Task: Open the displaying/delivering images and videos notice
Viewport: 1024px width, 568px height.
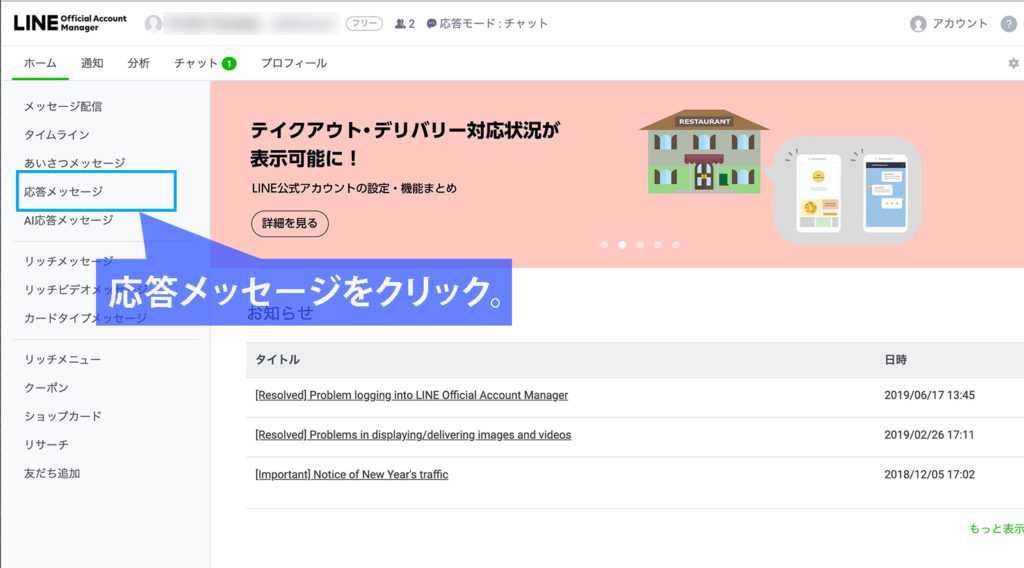Action: click(413, 435)
